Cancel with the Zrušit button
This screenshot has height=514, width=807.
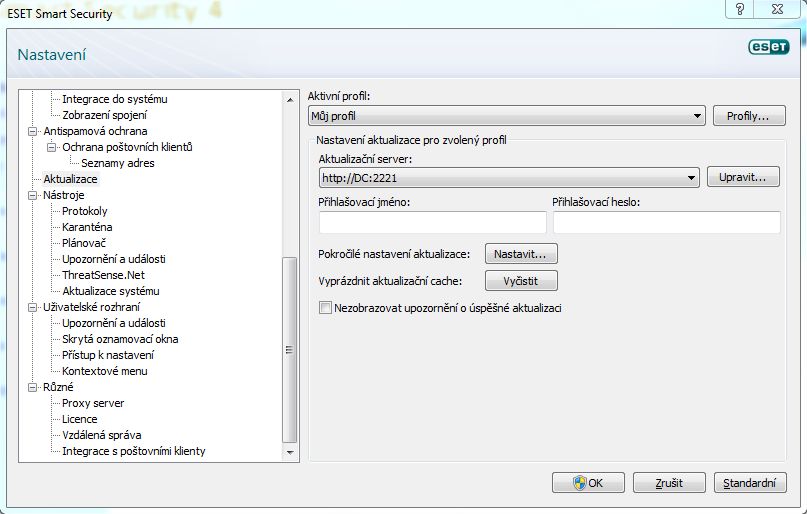tap(669, 483)
